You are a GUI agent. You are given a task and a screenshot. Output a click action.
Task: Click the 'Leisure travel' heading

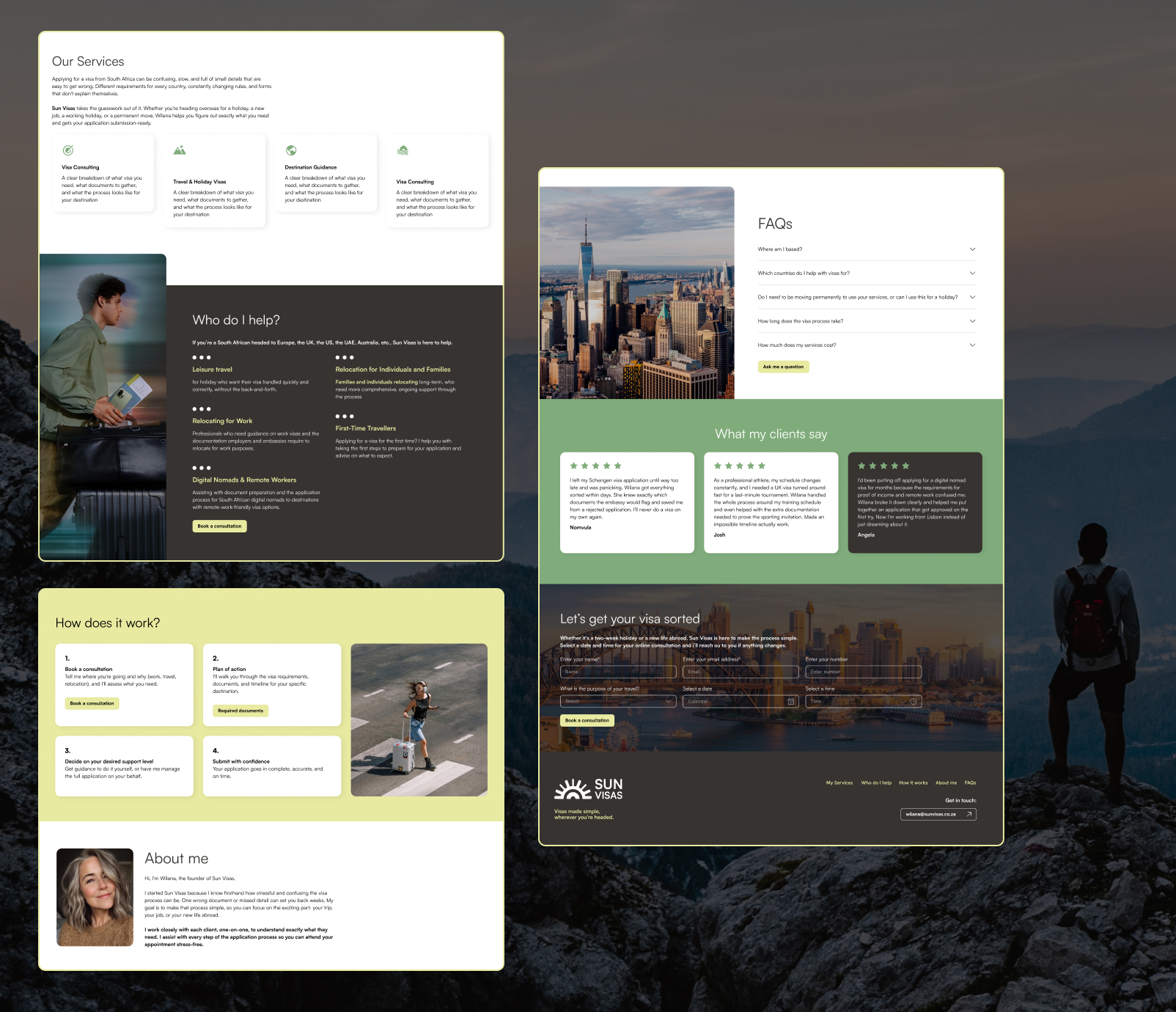coord(213,370)
